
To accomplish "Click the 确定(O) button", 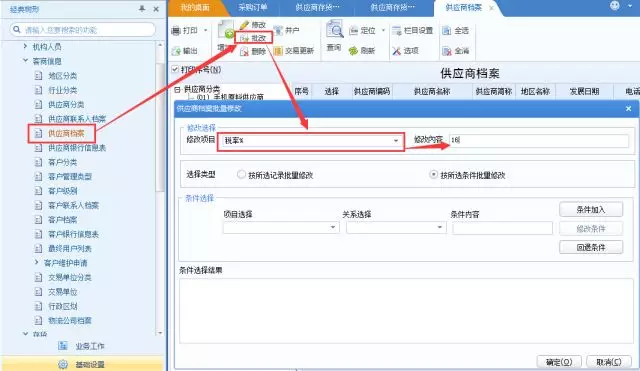I will point(559,362).
